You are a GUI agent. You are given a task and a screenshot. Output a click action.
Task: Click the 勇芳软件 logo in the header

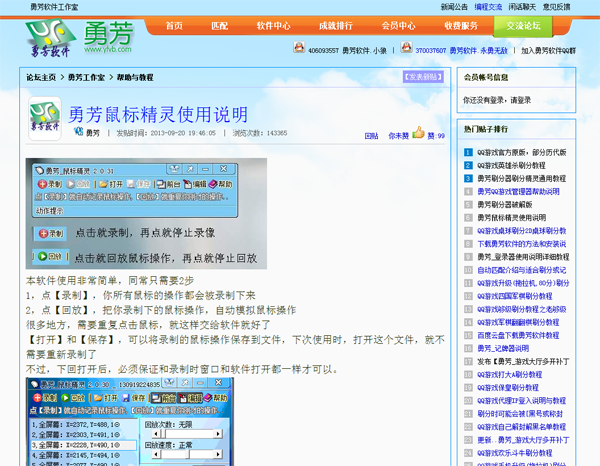coord(80,38)
